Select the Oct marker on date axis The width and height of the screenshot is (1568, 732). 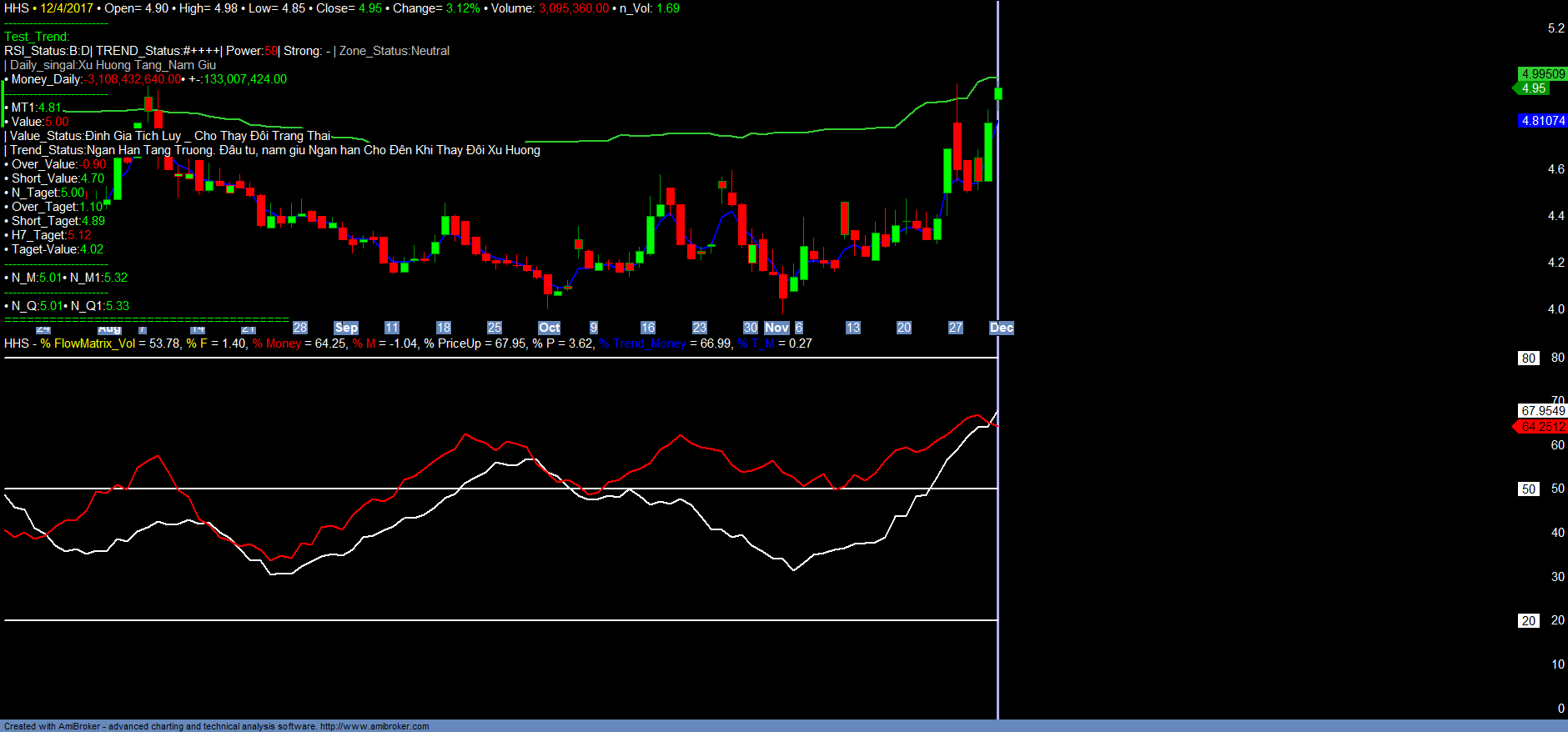point(549,328)
